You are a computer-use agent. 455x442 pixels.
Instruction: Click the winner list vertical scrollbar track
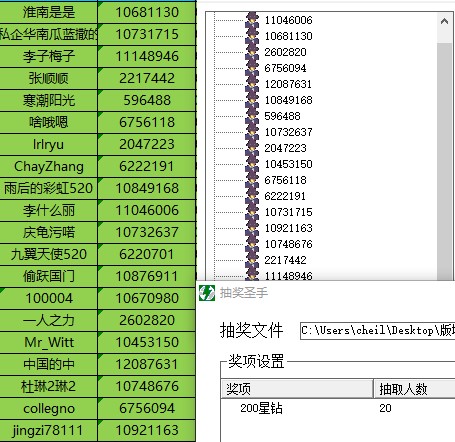click(444, 160)
